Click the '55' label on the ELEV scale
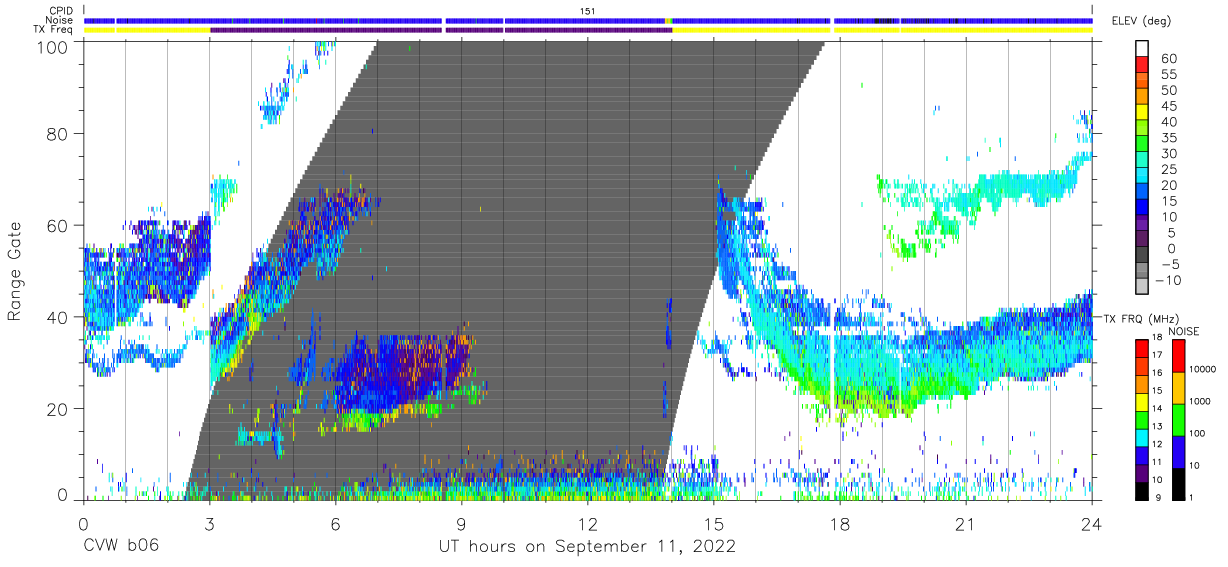Screen dimensions: 1228x567 click(1168, 75)
